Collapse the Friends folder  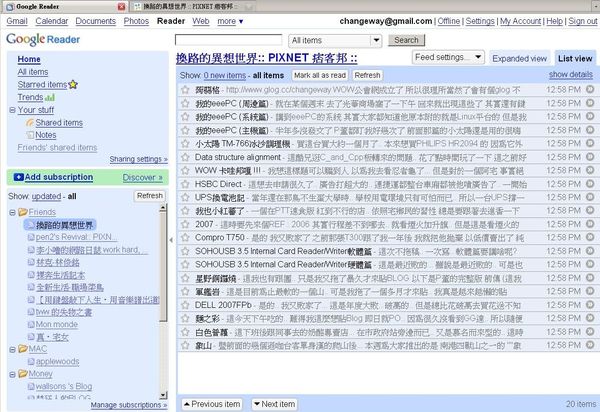(12, 212)
